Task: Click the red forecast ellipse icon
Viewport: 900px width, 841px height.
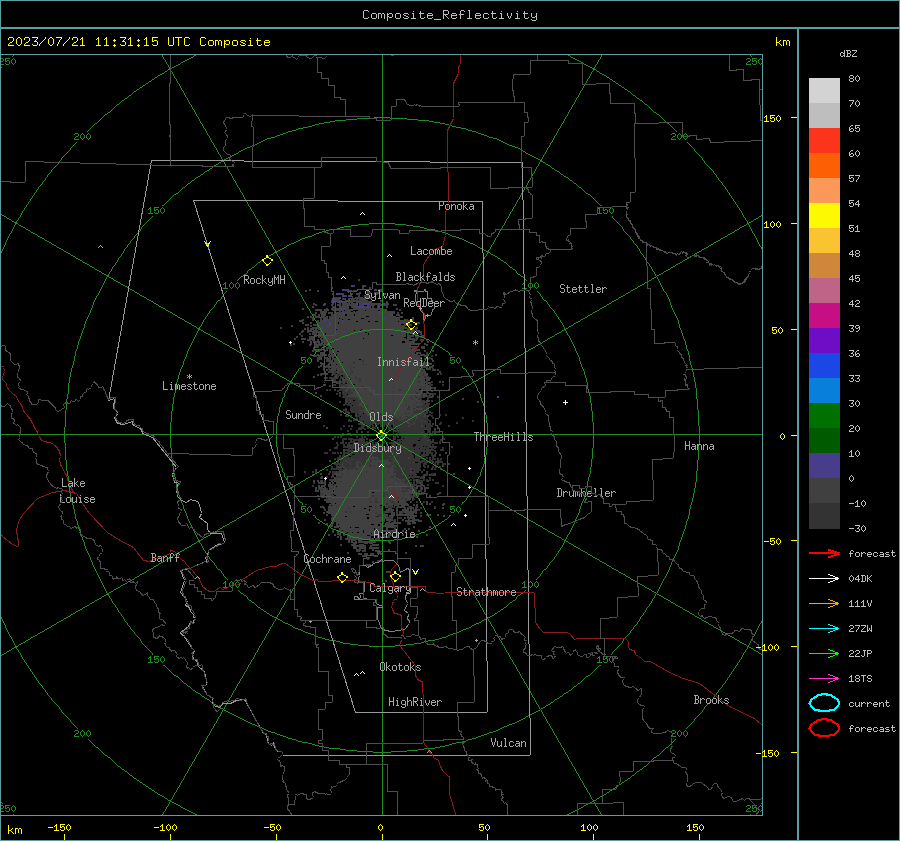Action: (824, 728)
